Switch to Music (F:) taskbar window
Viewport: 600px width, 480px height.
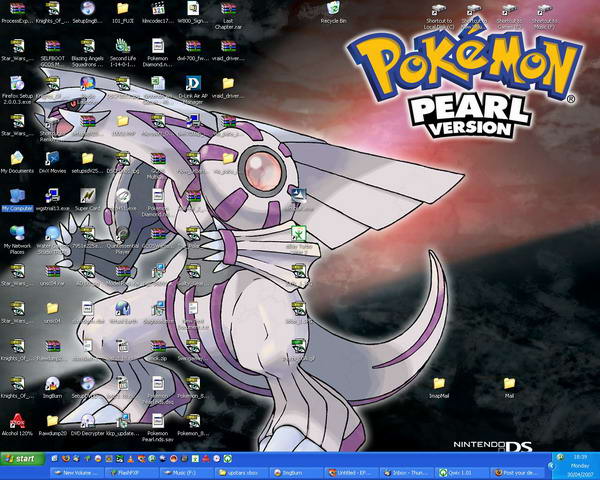(187, 473)
